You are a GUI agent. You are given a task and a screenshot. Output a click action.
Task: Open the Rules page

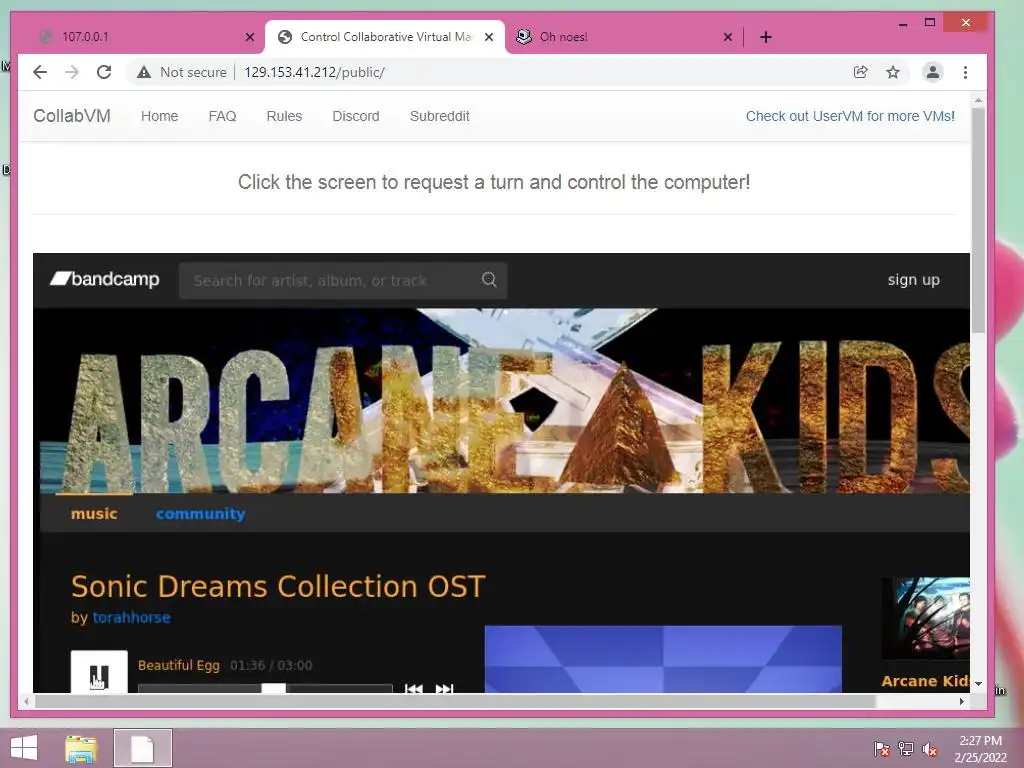point(284,116)
